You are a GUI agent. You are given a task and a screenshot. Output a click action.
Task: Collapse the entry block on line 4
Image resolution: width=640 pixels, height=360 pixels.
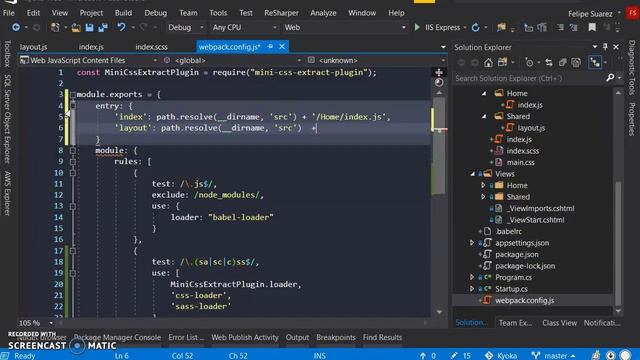click(x=73, y=106)
